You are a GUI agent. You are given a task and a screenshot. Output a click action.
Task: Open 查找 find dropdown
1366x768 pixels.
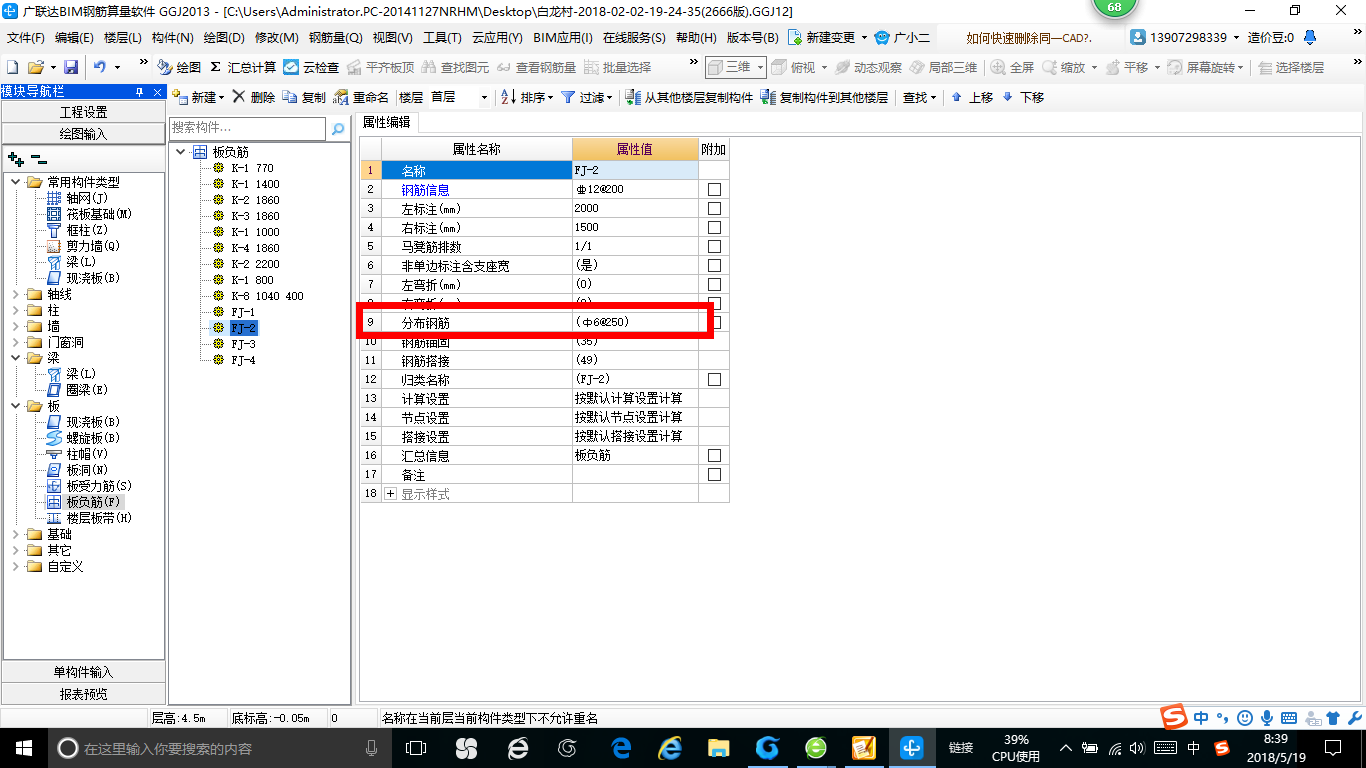tap(919, 97)
